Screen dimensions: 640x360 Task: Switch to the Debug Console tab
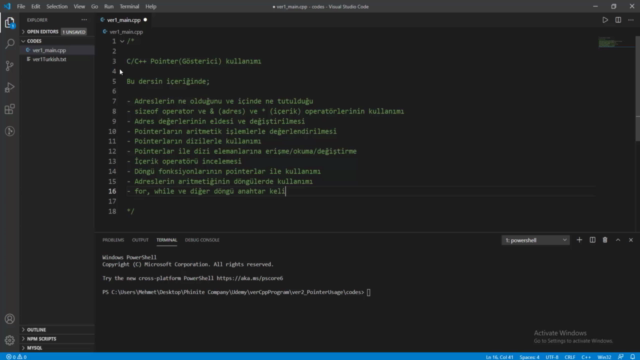(202, 240)
